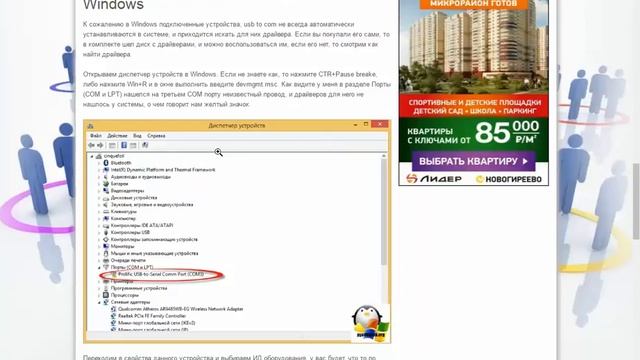Click the web page vertical scrollbar thumb
Image resolution: width=640 pixels, height=360 pixels.
(x=636, y=201)
